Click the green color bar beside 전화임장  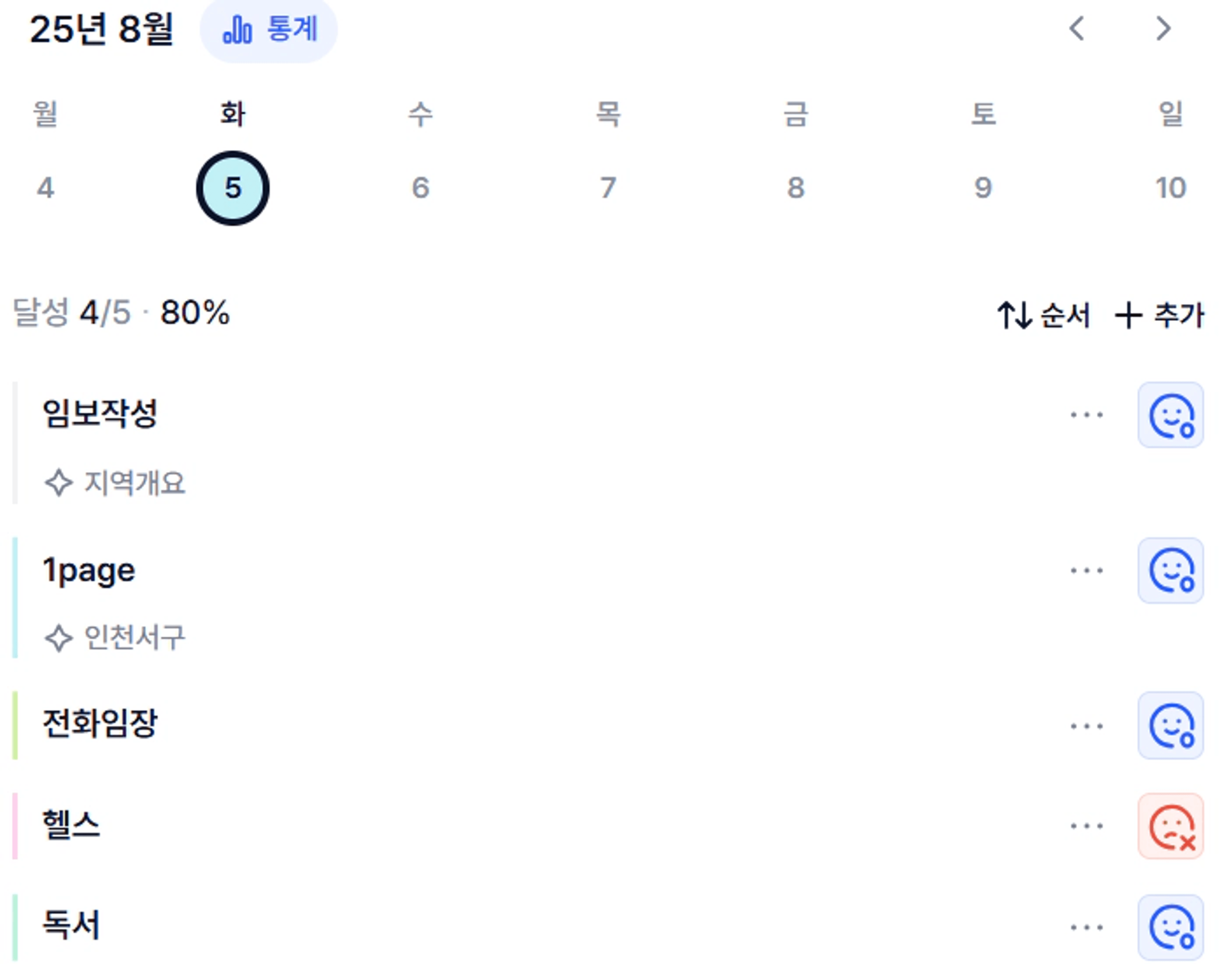click(x=15, y=725)
